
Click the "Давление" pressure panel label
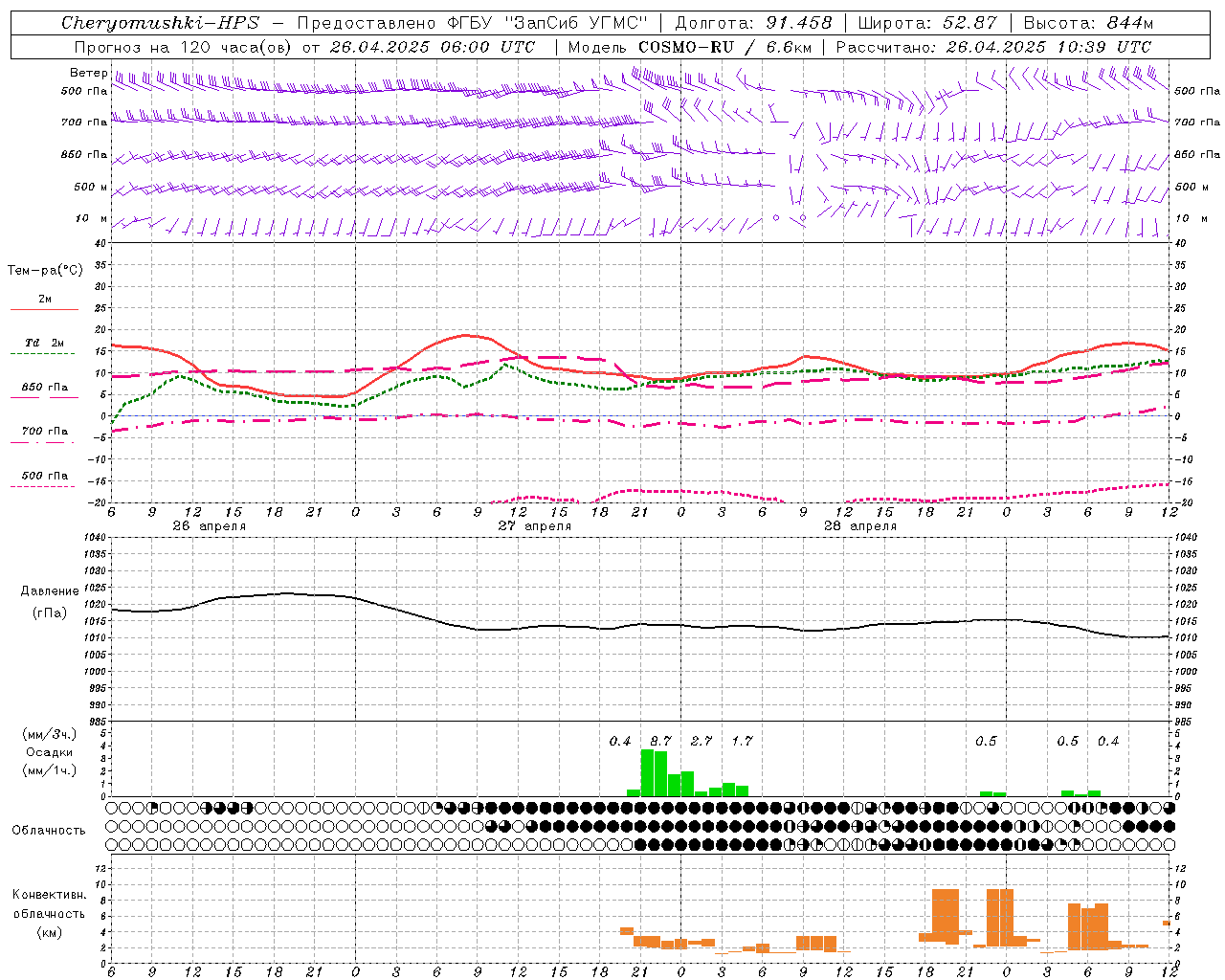tap(50, 591)
